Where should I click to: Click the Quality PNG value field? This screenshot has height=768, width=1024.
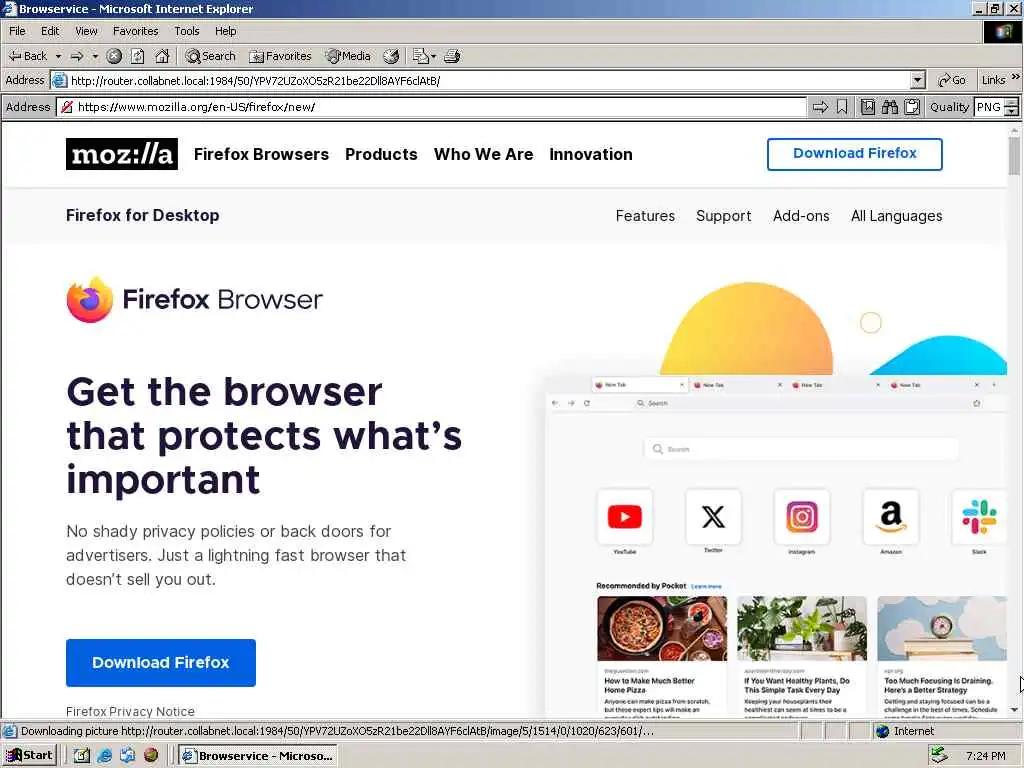click(x=989, y=107)
